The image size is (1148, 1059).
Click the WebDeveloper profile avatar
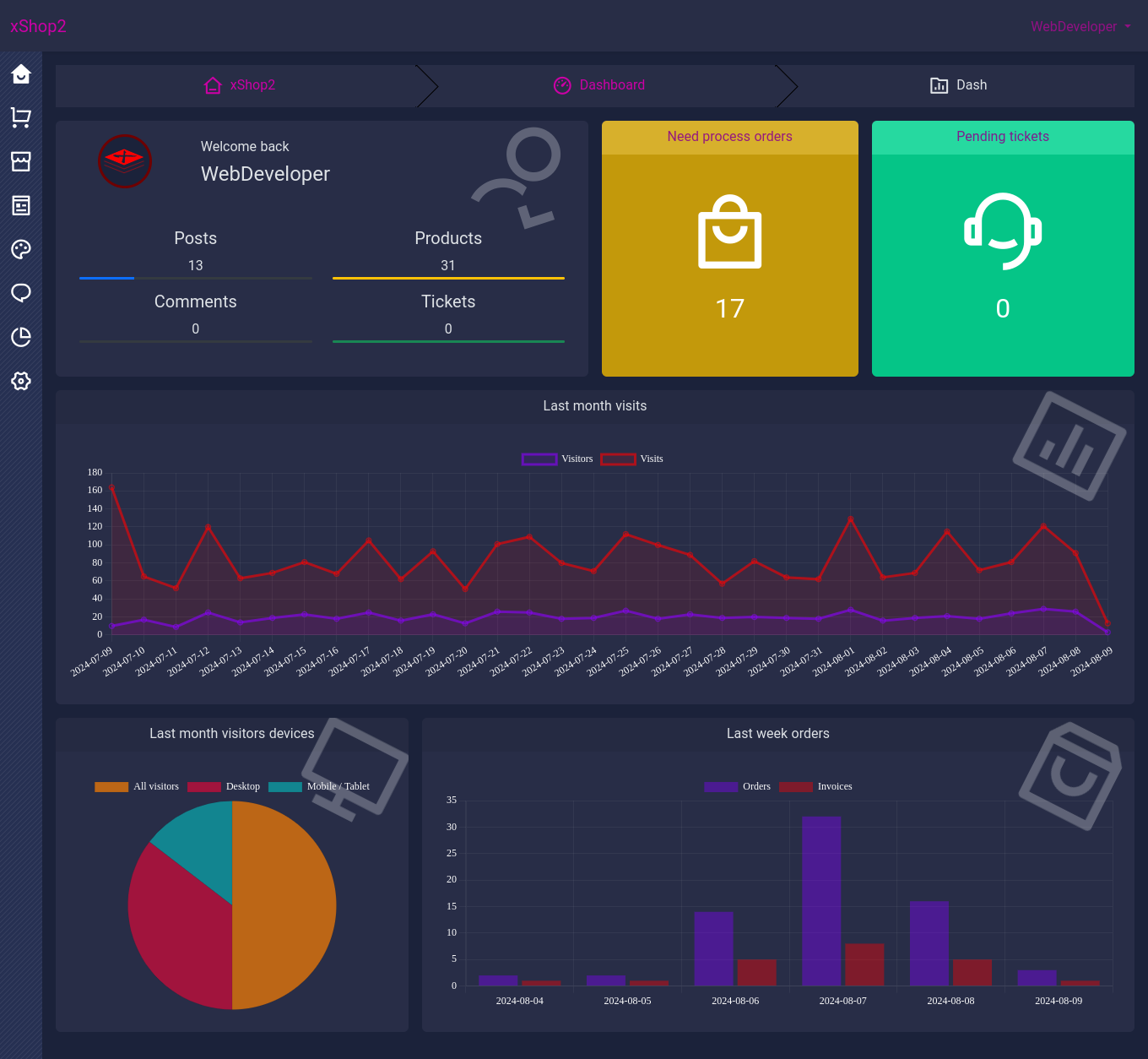tap(125, 160)
